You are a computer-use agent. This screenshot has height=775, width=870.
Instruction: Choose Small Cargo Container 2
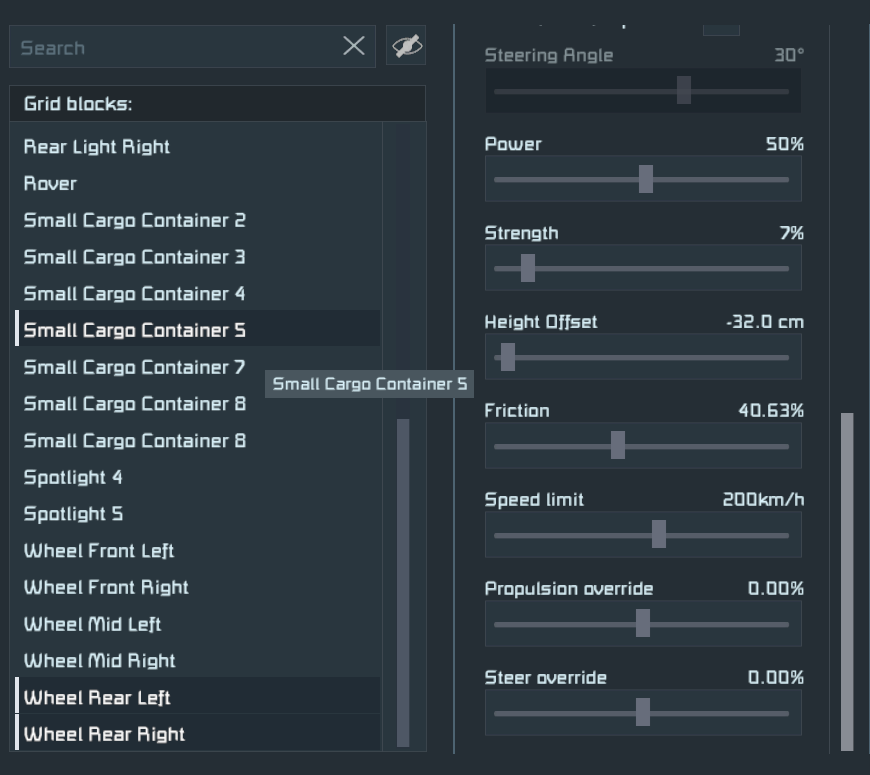(x=134, y=221)
